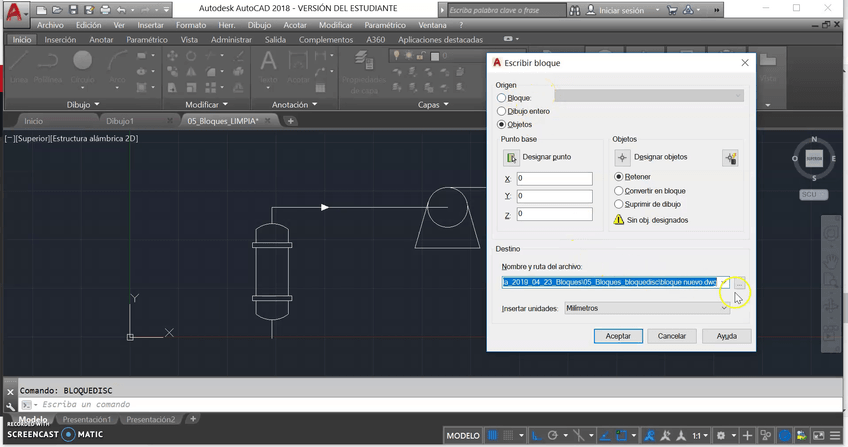Click the Designar punto pick-point icon

pyautogui.click(x=511, y=158)
